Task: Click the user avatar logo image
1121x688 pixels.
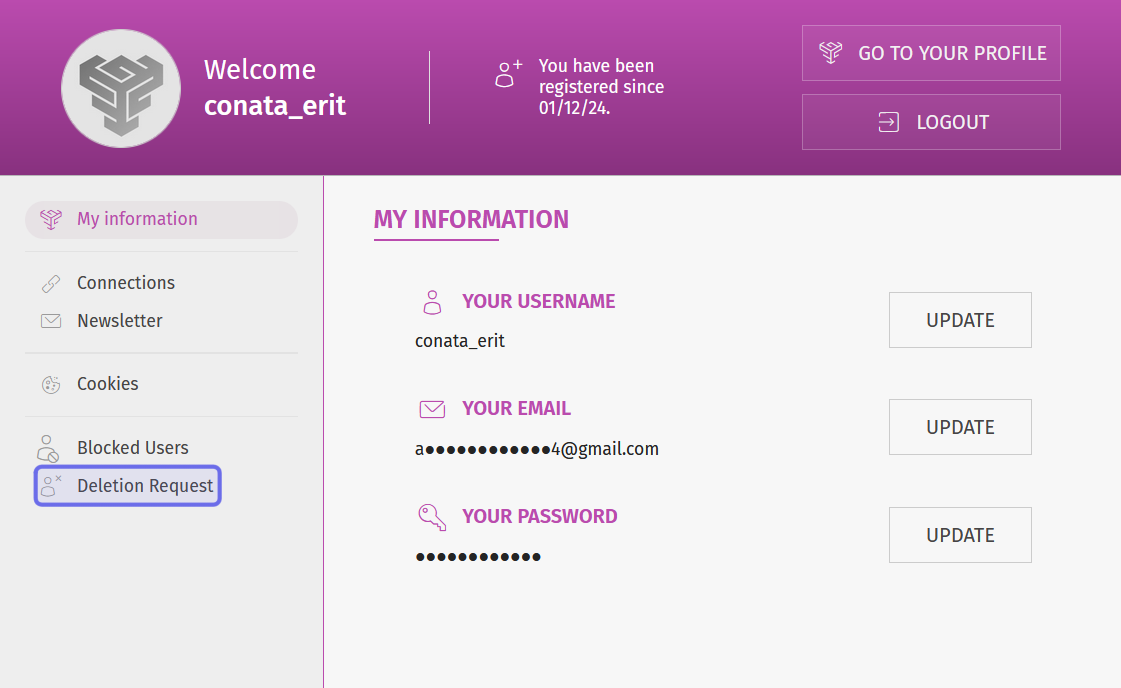Action: tap(121, 88)
